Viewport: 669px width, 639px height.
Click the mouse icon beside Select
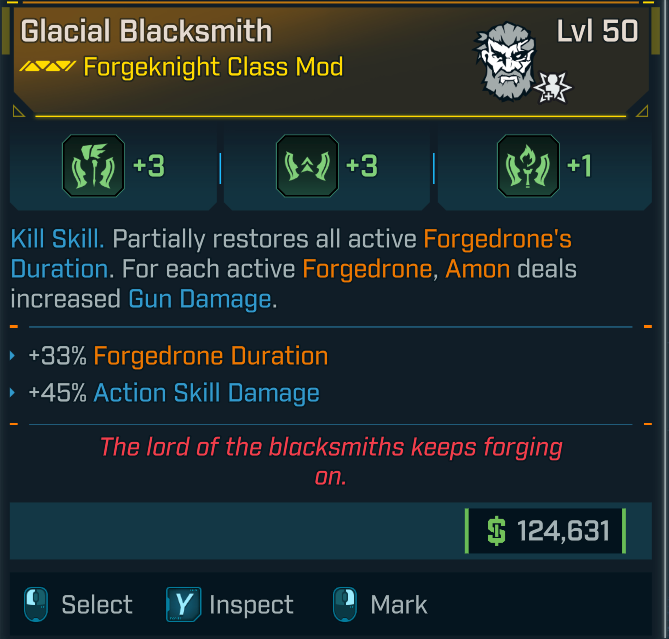[35, 604]
